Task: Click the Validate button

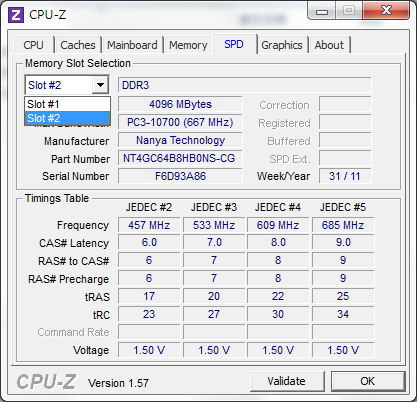Action: coord(287,381)
